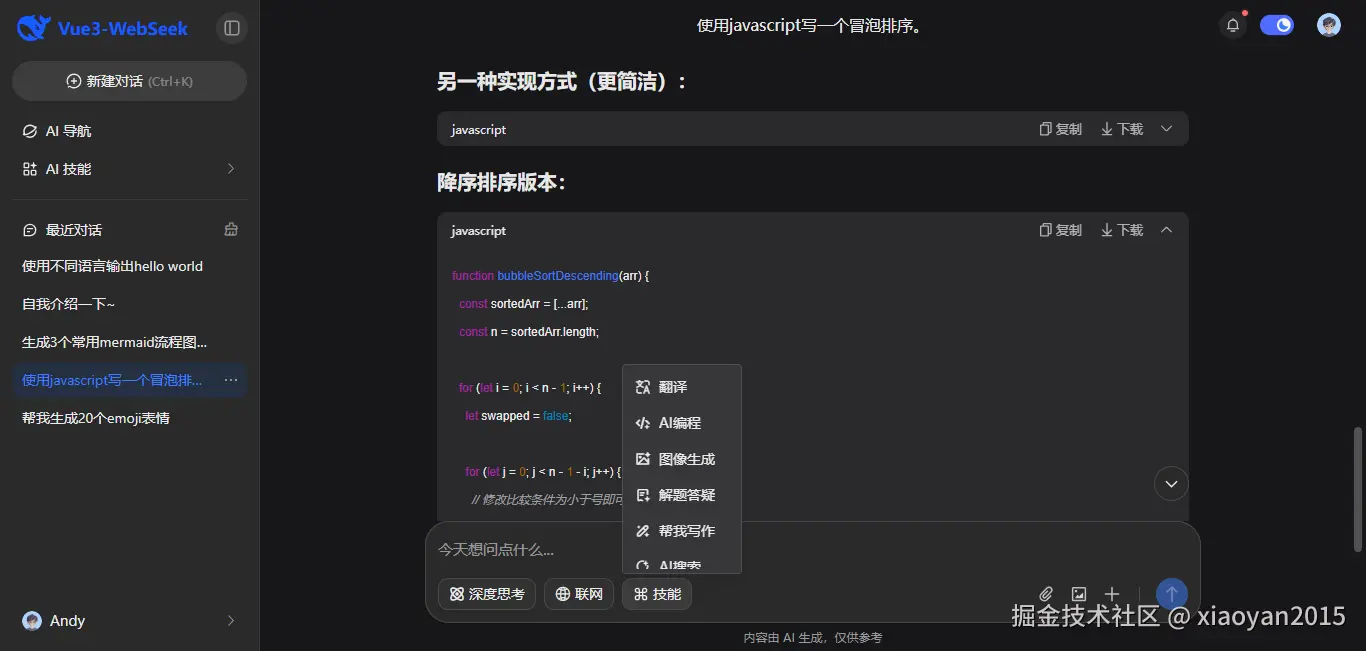
Task: Expand the AI 技能 sidebar section
Action: click(129, 168)
